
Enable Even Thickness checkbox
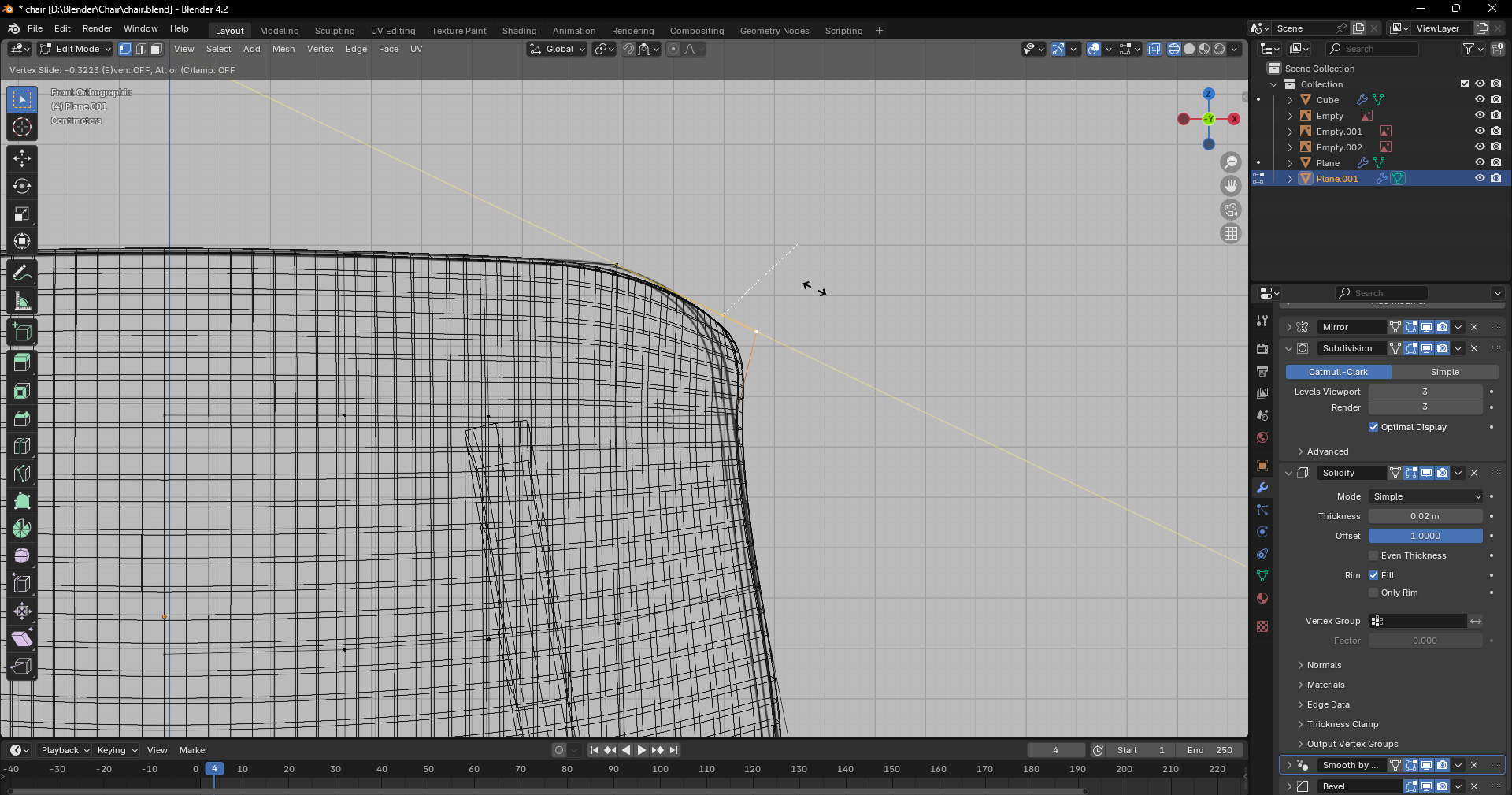(x=1373, y=555)
